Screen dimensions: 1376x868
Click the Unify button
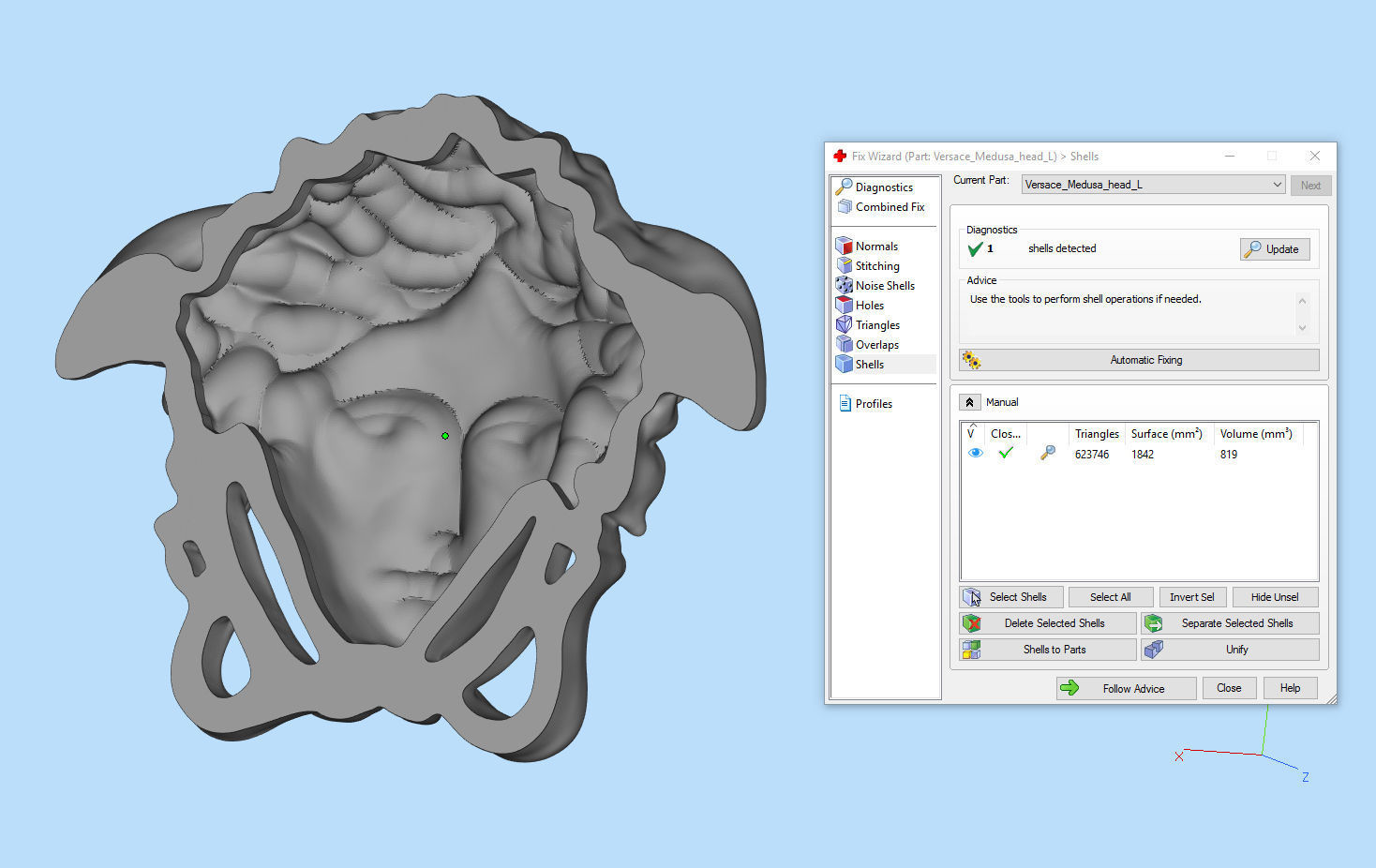click(1230, 650)
